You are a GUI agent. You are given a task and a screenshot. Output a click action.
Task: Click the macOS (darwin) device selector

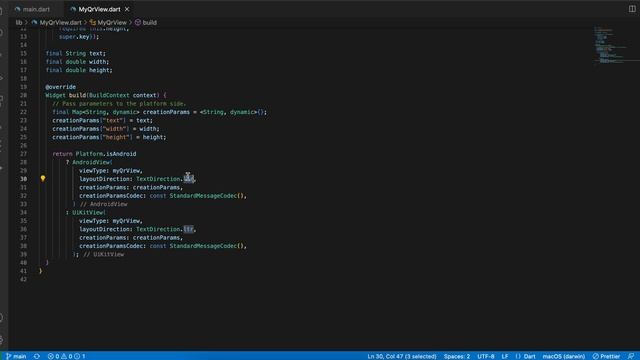[563, 356]
